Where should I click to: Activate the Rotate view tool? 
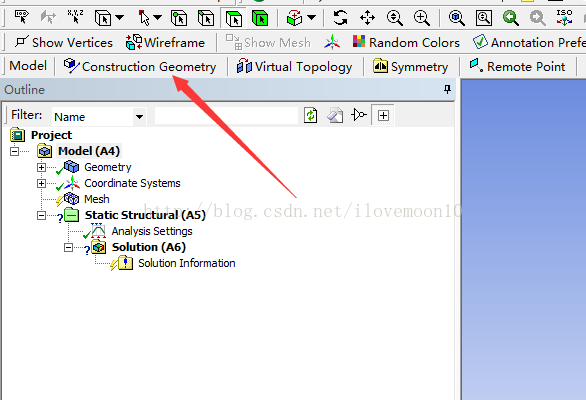[340, 18]
